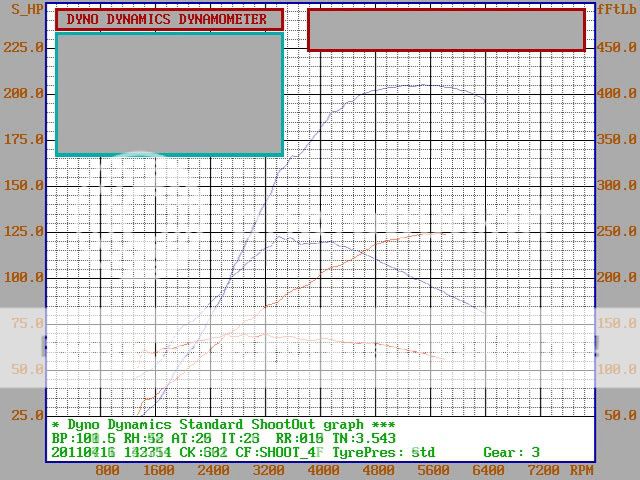Click the 5600 RPM axis label

click(433, 470)
